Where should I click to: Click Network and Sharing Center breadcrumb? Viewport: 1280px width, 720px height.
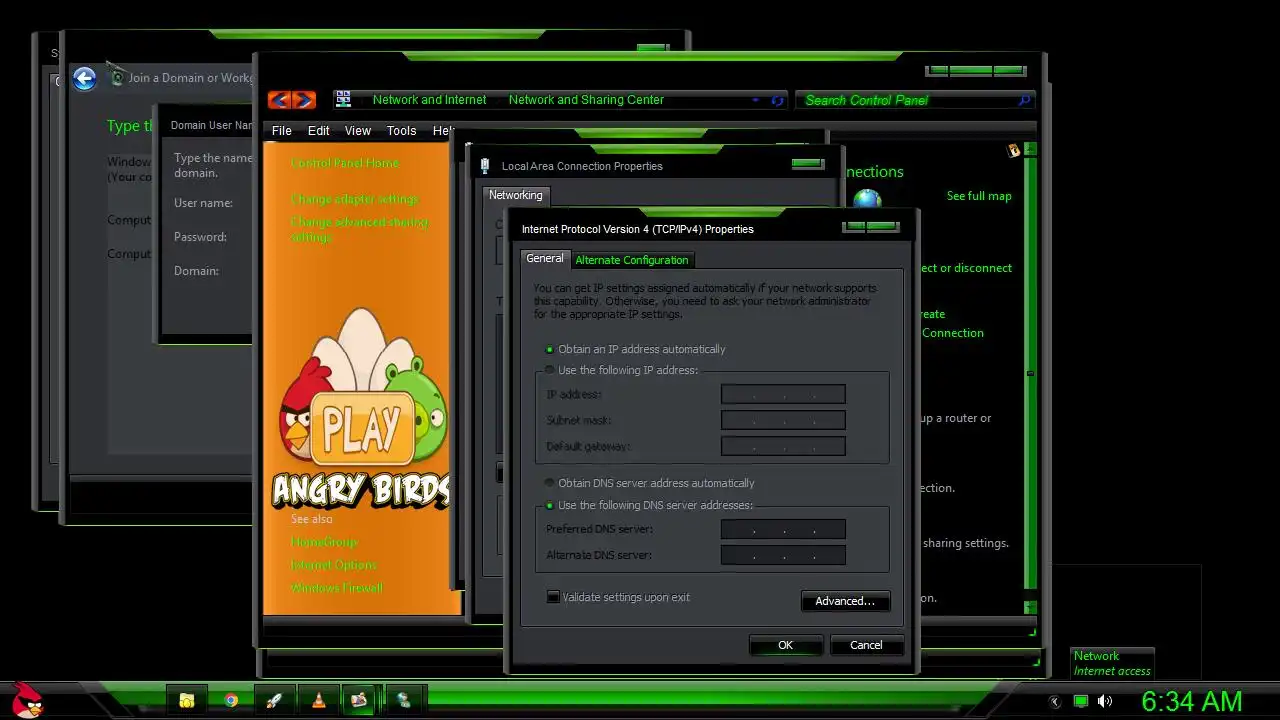586,100
